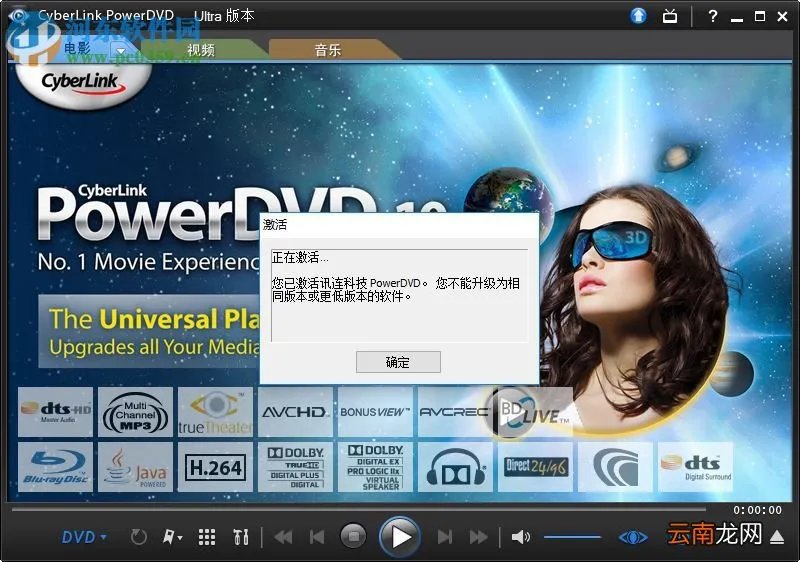Open the settings tools icon
800x562 pixels.
point(241,537)
